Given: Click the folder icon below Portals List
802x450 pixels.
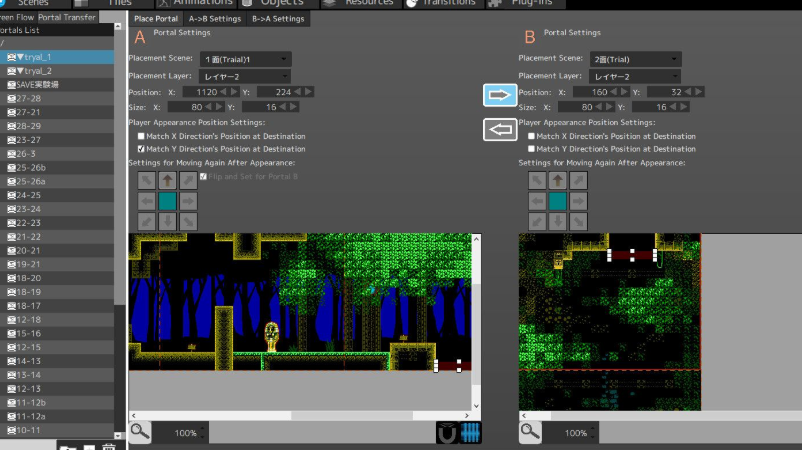Looking at the screenshot, I should tap(68, 447).
